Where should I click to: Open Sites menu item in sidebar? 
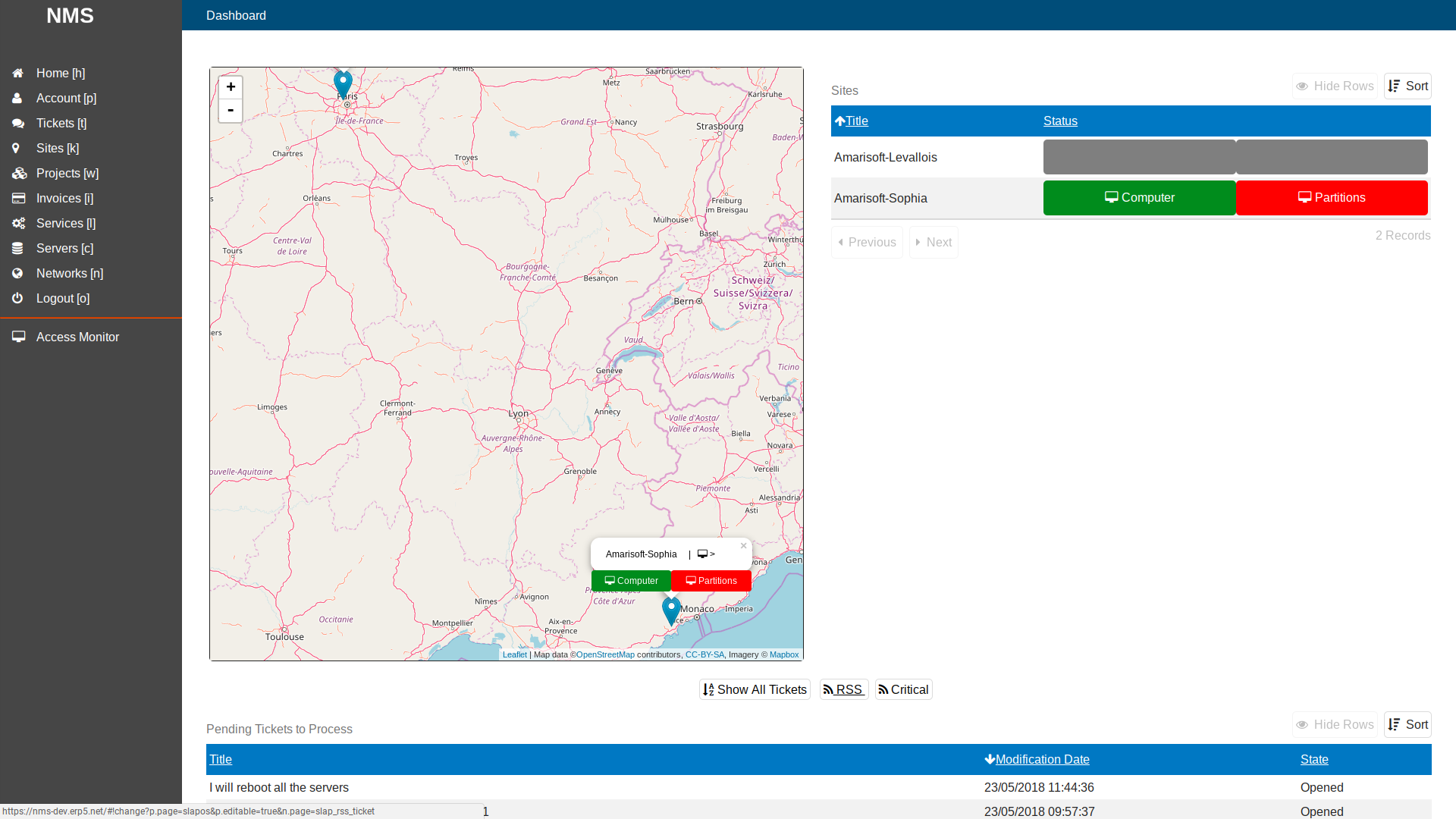point(57,148)
